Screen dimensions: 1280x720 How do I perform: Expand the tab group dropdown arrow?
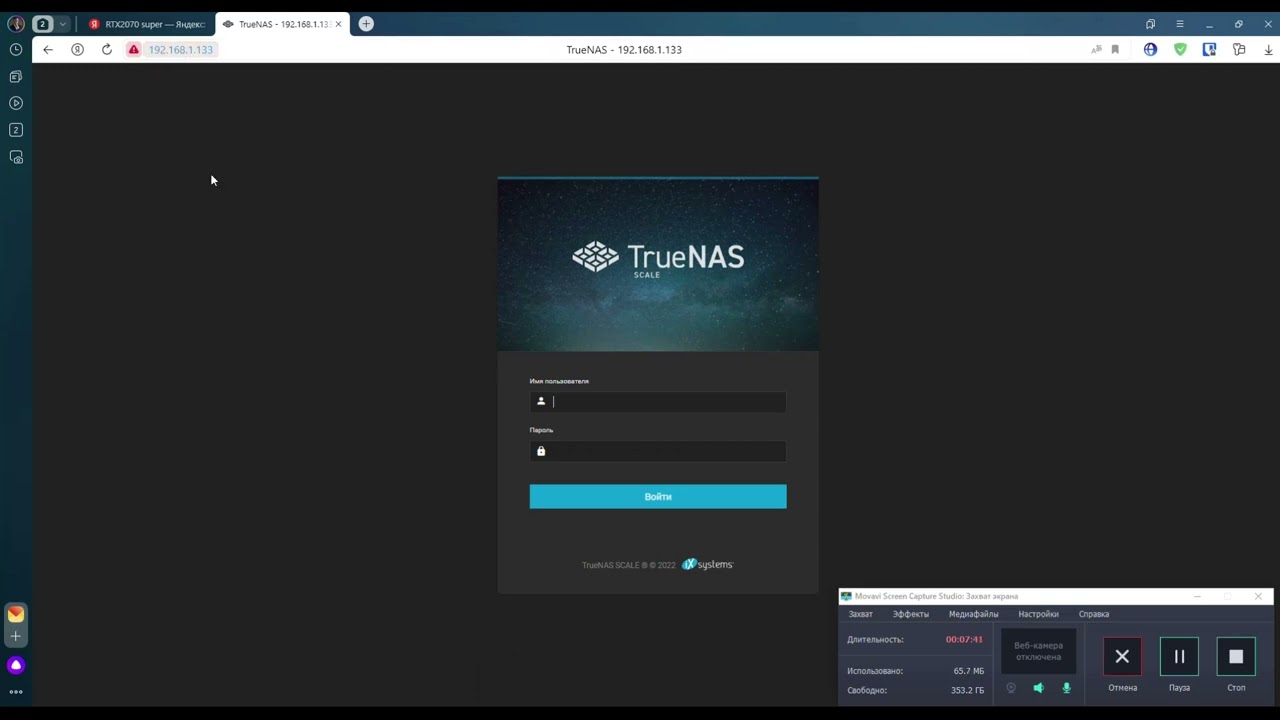tap(62, 24)
